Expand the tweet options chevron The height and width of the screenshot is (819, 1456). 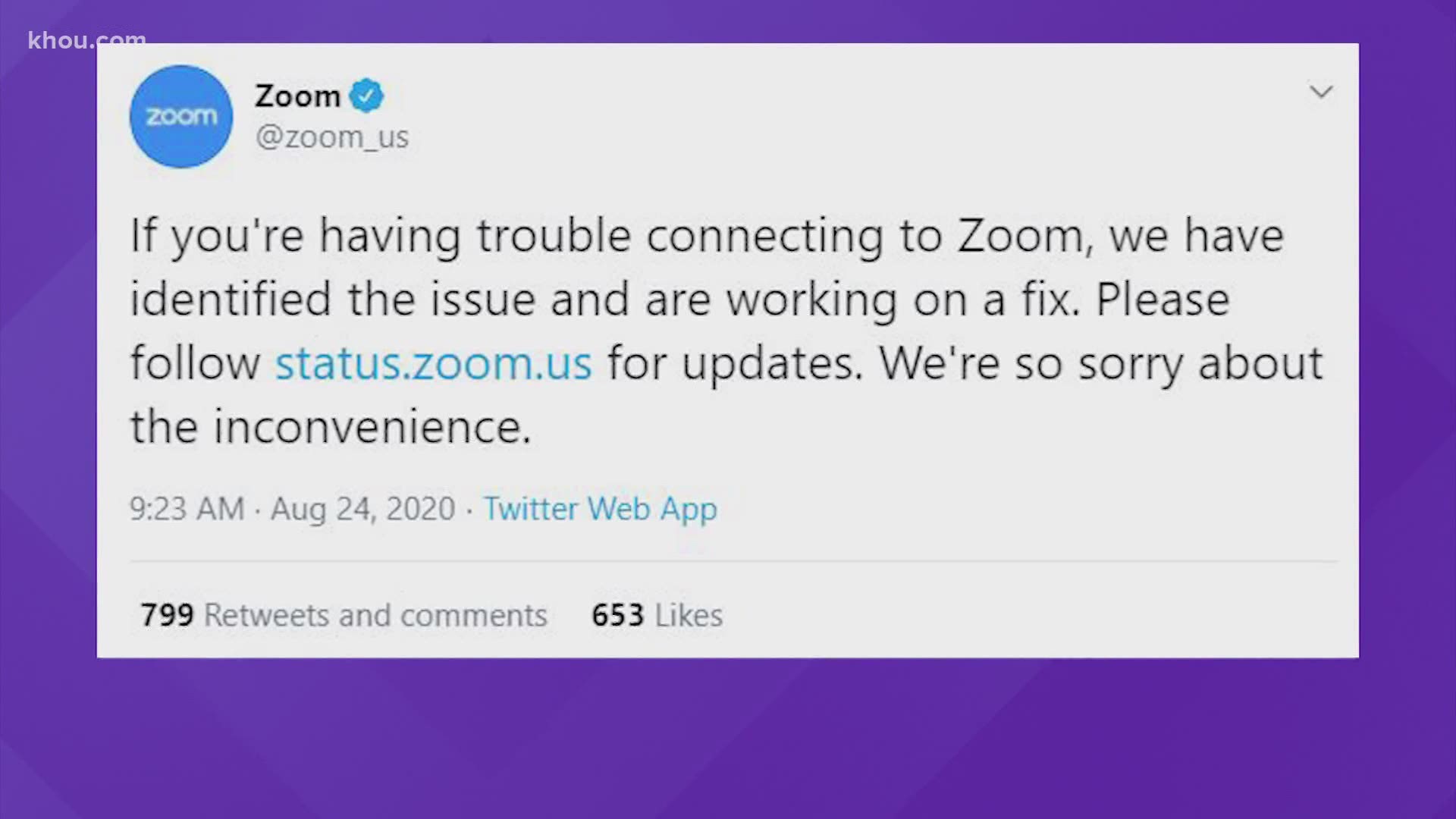[1321, 93]
